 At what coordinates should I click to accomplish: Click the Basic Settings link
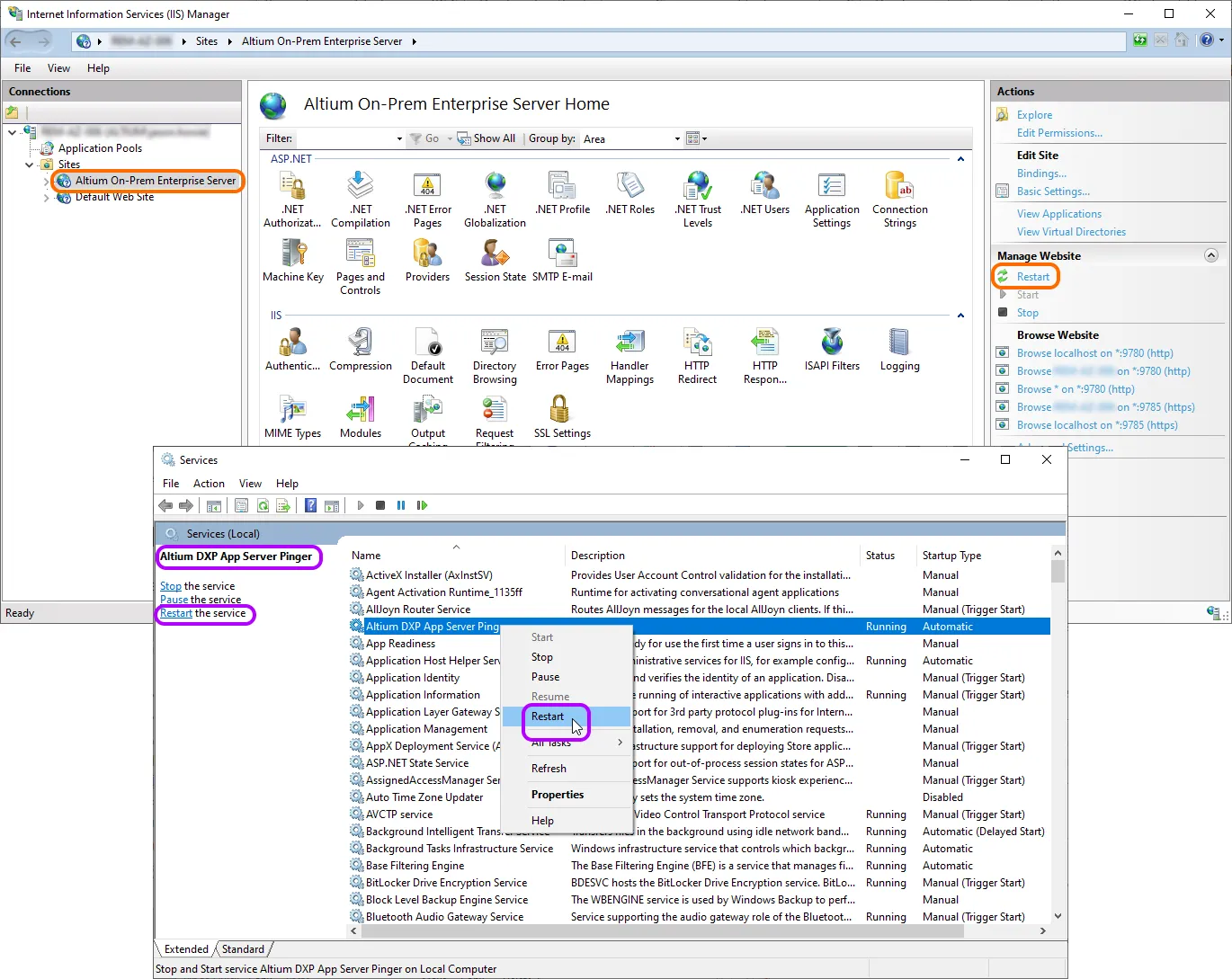pyautogui.click(x=1053, y=191)
